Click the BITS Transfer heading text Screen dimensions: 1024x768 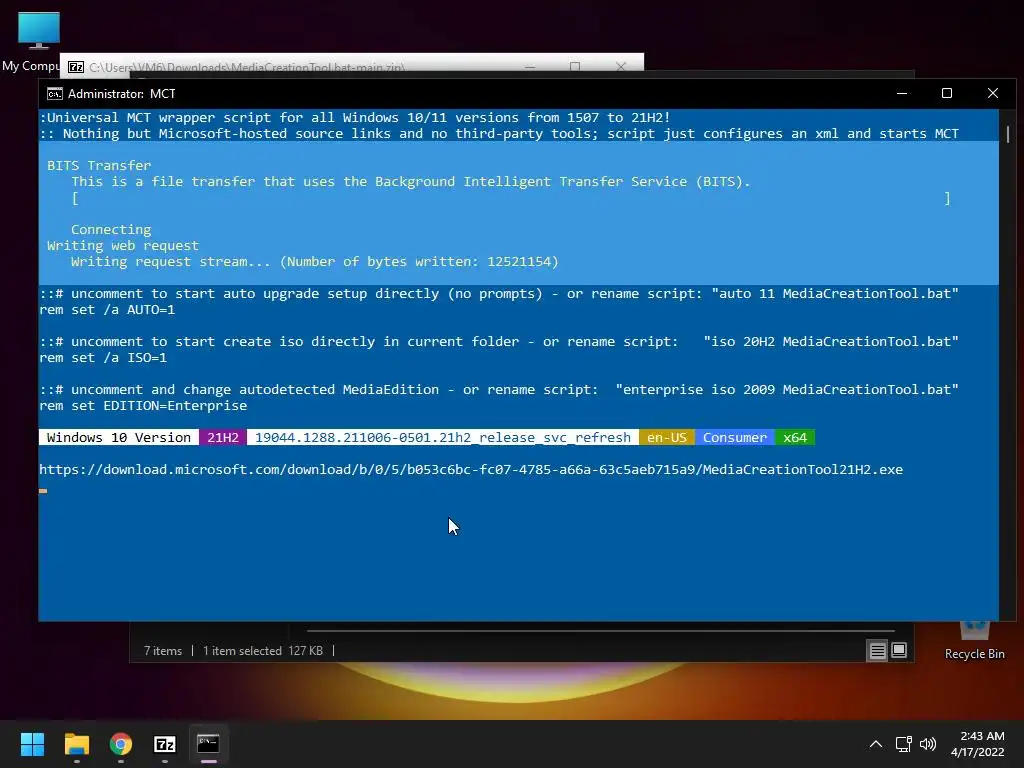pyautogui.click(x=99, y=165)
